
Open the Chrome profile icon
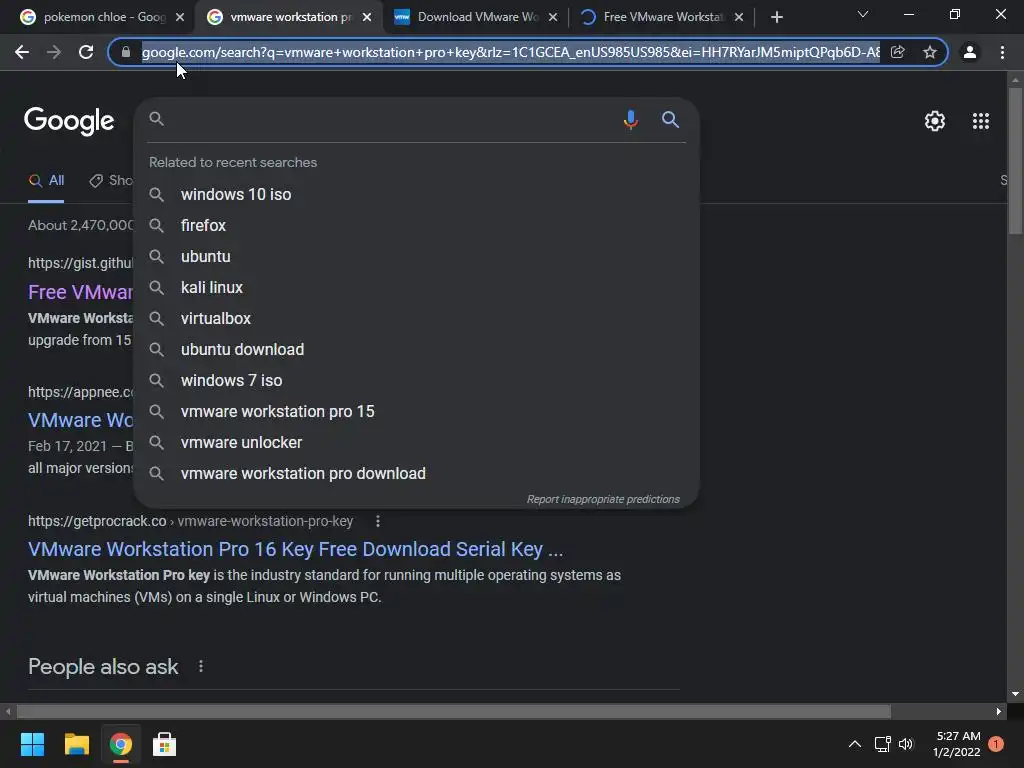970,52
